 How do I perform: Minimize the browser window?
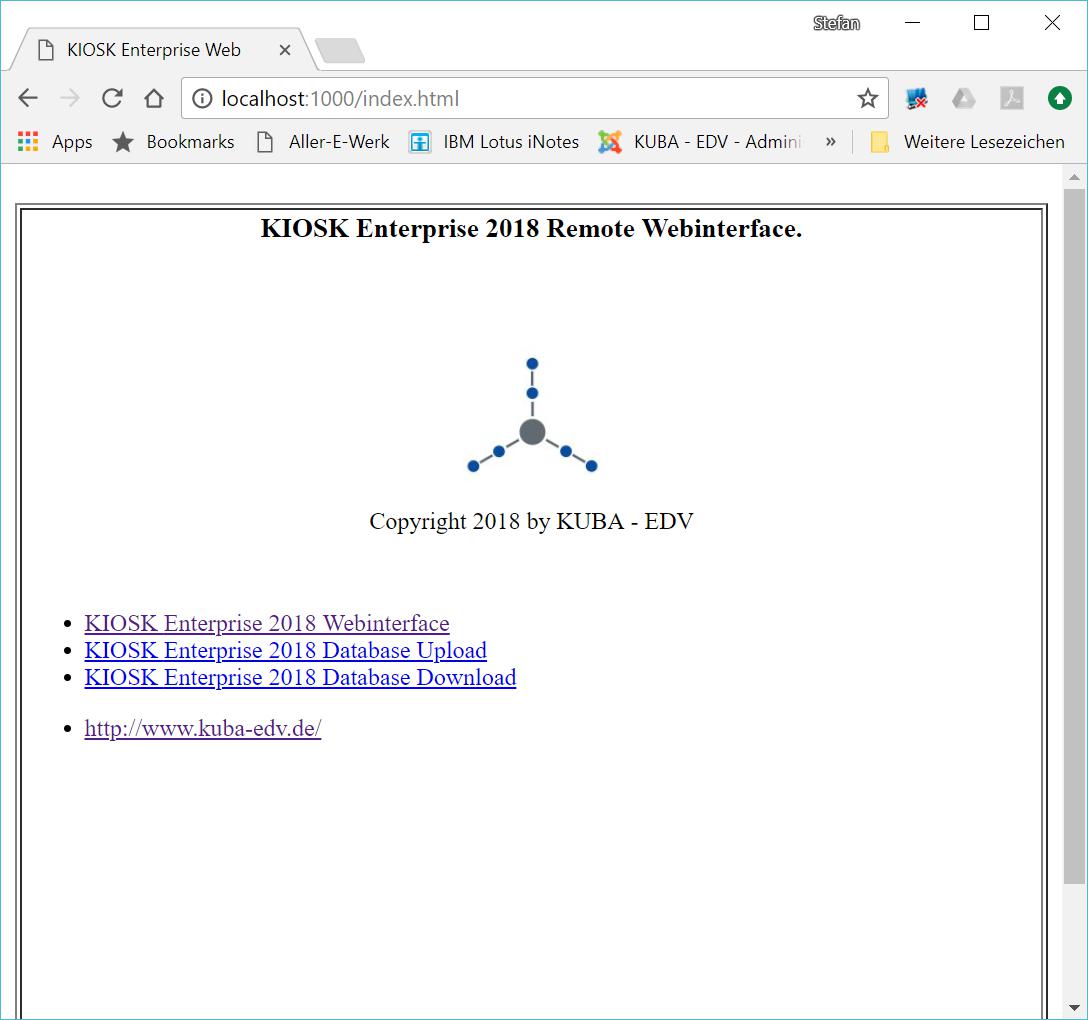(912, 23)
